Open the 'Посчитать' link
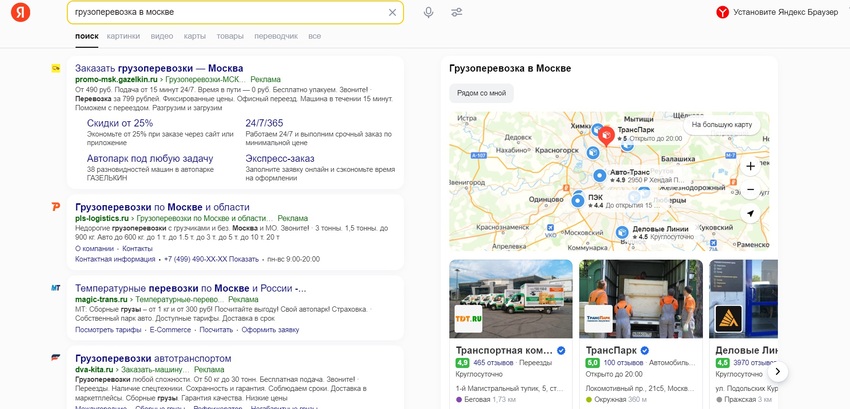Image resolution: width=850 pixels, height=409 pixels. (x=216, y=330)
